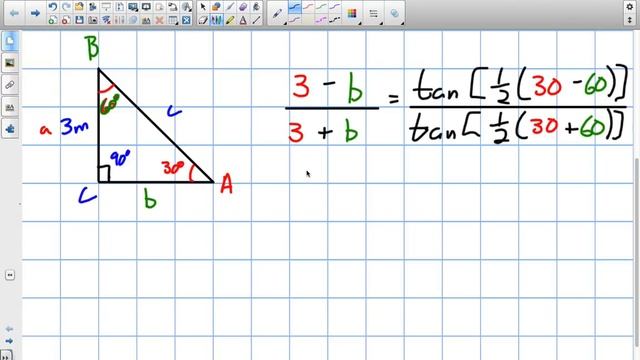Open the Add-ons puzzle piece tab

click(10, 129)
